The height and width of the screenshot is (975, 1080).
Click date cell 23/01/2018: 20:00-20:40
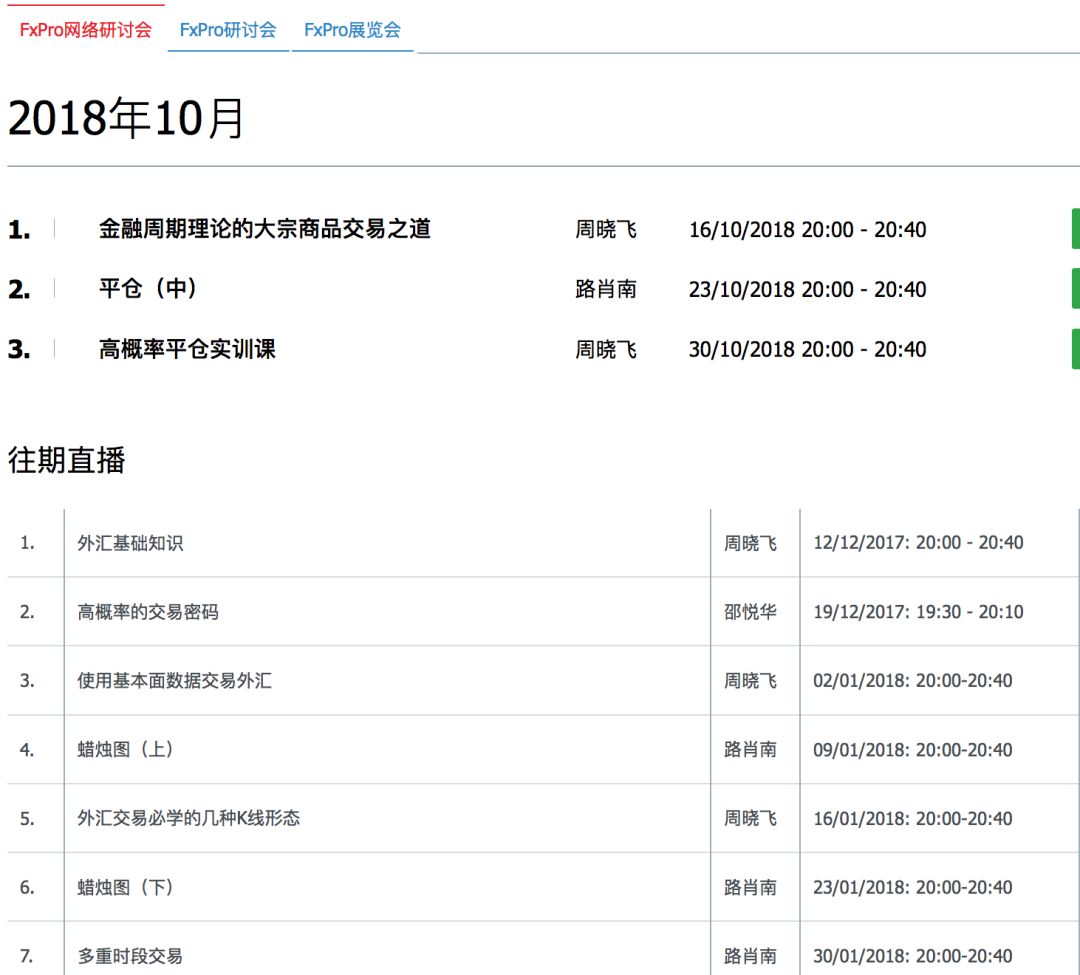coord(913,887)
